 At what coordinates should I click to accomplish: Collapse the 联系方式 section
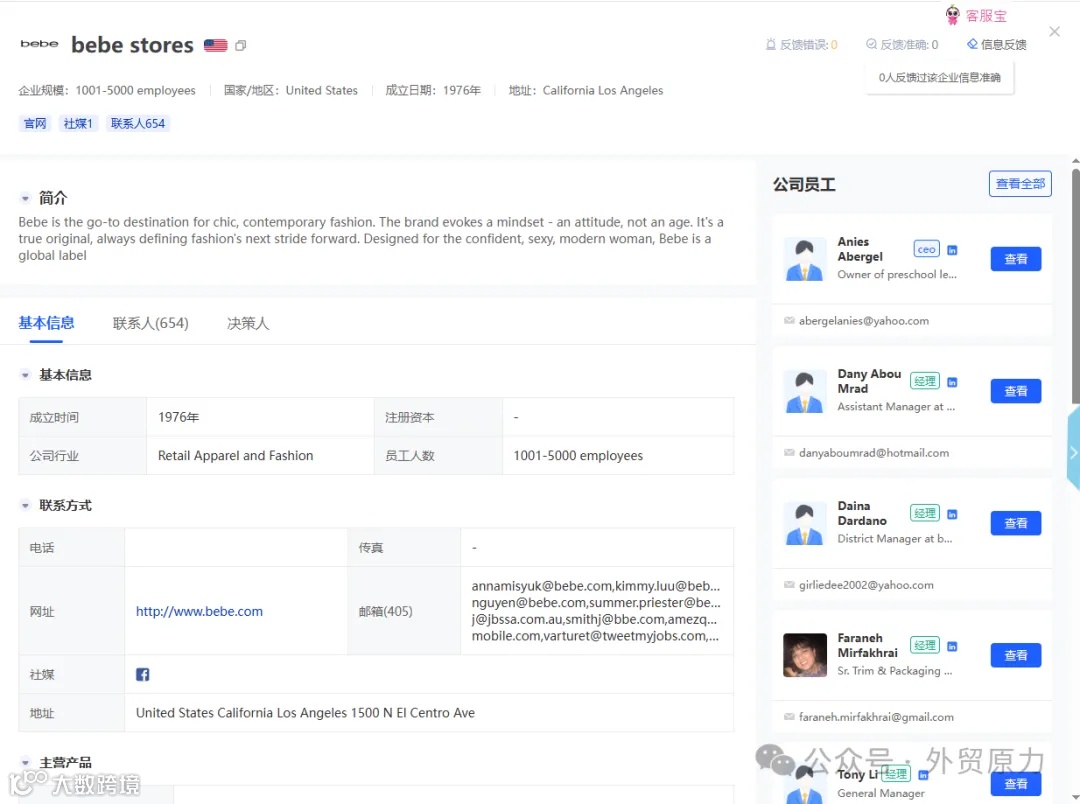coord(25,506)
